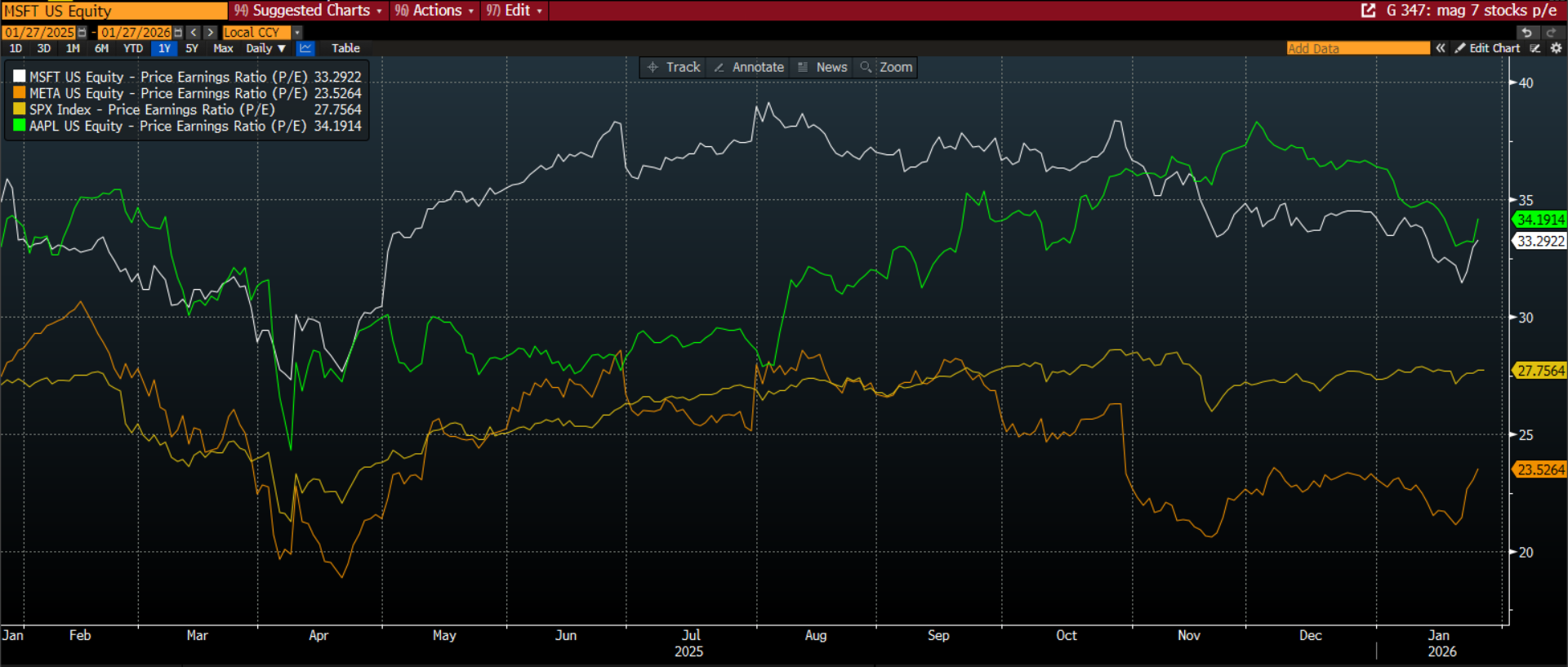This screenshot has height=667, width=1568.
Task: Click the line chart view icon
Action: 305,48
